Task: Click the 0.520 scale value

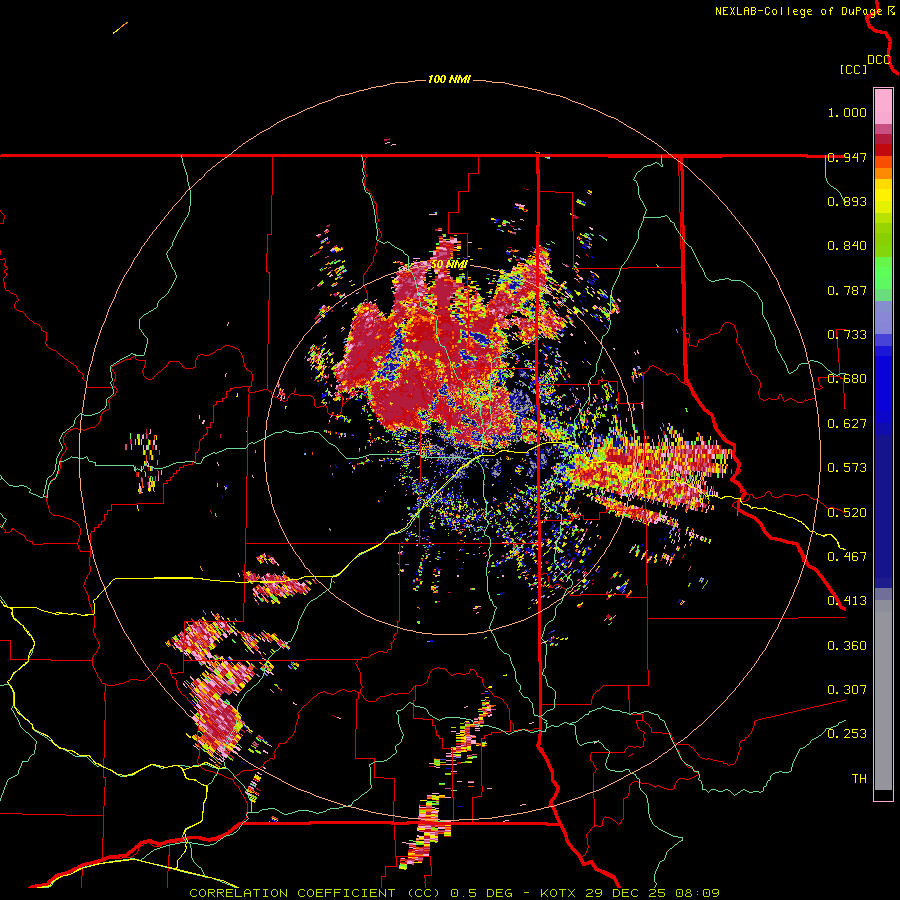Action: (x=847, y=513)
